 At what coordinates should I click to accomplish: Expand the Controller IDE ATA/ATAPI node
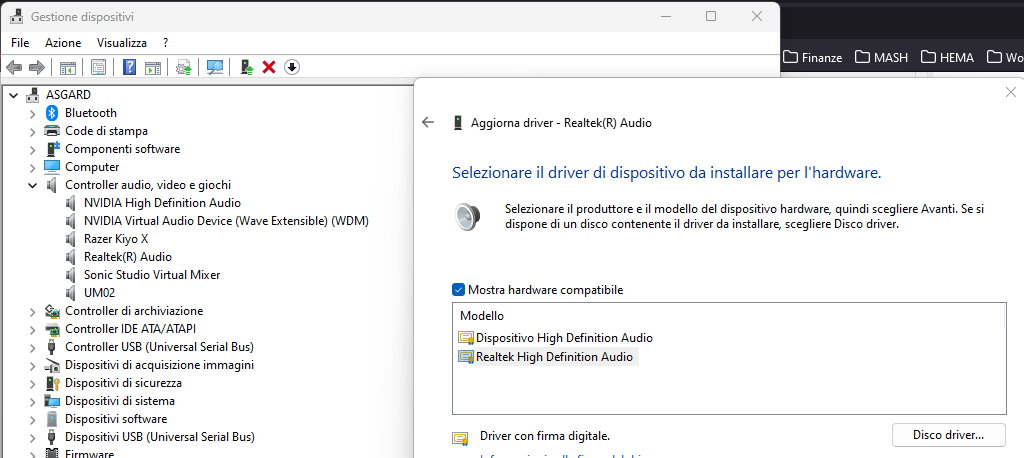[33, 329]
